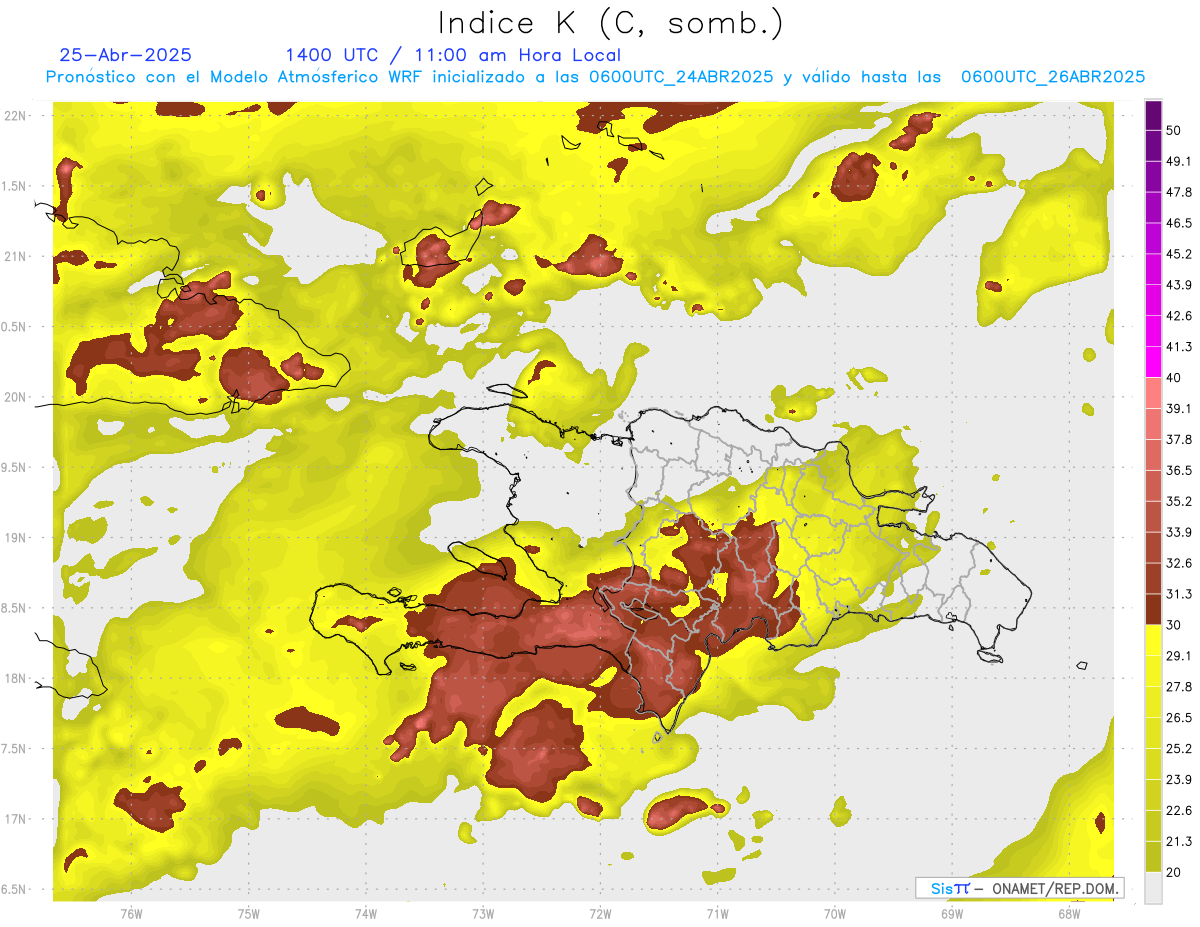This screenshot has width=1200, height=927.
Task: Click the '26.5' colorbar label
Action: [x=1178, y=718]
